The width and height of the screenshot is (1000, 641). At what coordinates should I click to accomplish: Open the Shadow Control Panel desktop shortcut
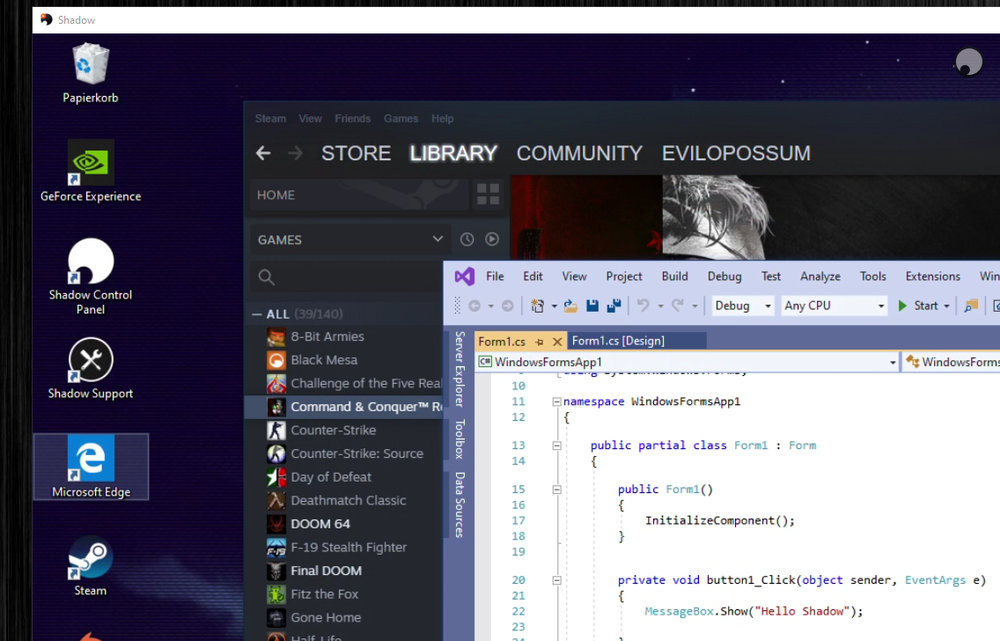91,277
